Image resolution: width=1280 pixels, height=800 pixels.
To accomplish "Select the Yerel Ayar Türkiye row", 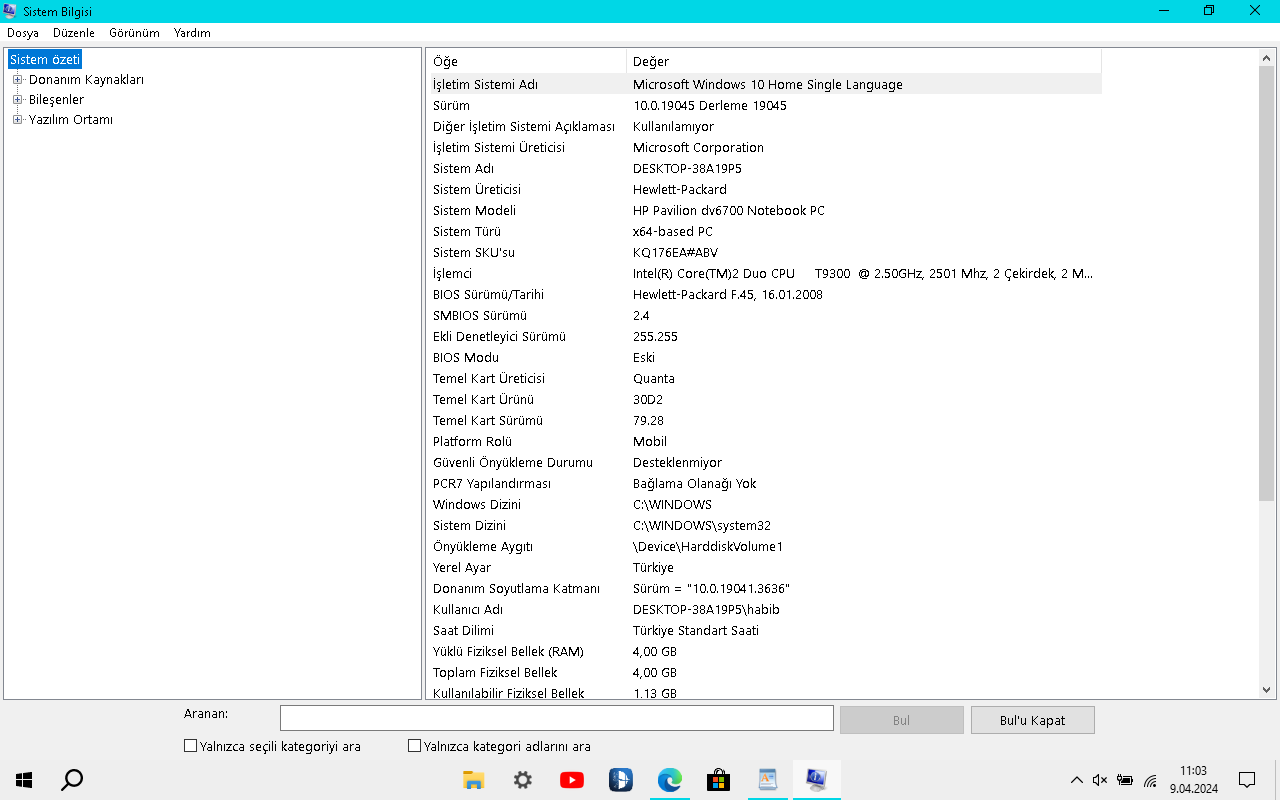I will [765, 567].
